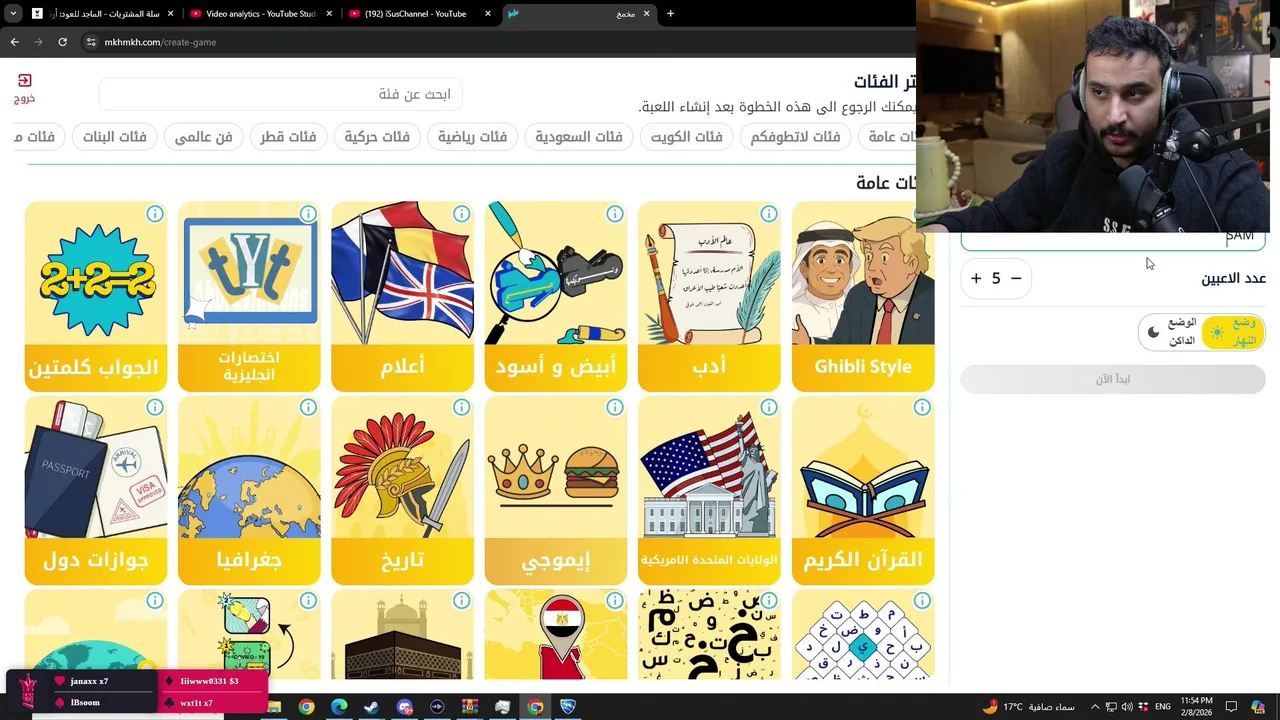Open info icon on اختصارات انجليزية card
The height and width of the screenshot is (720, 1280).
pos(308,214)
